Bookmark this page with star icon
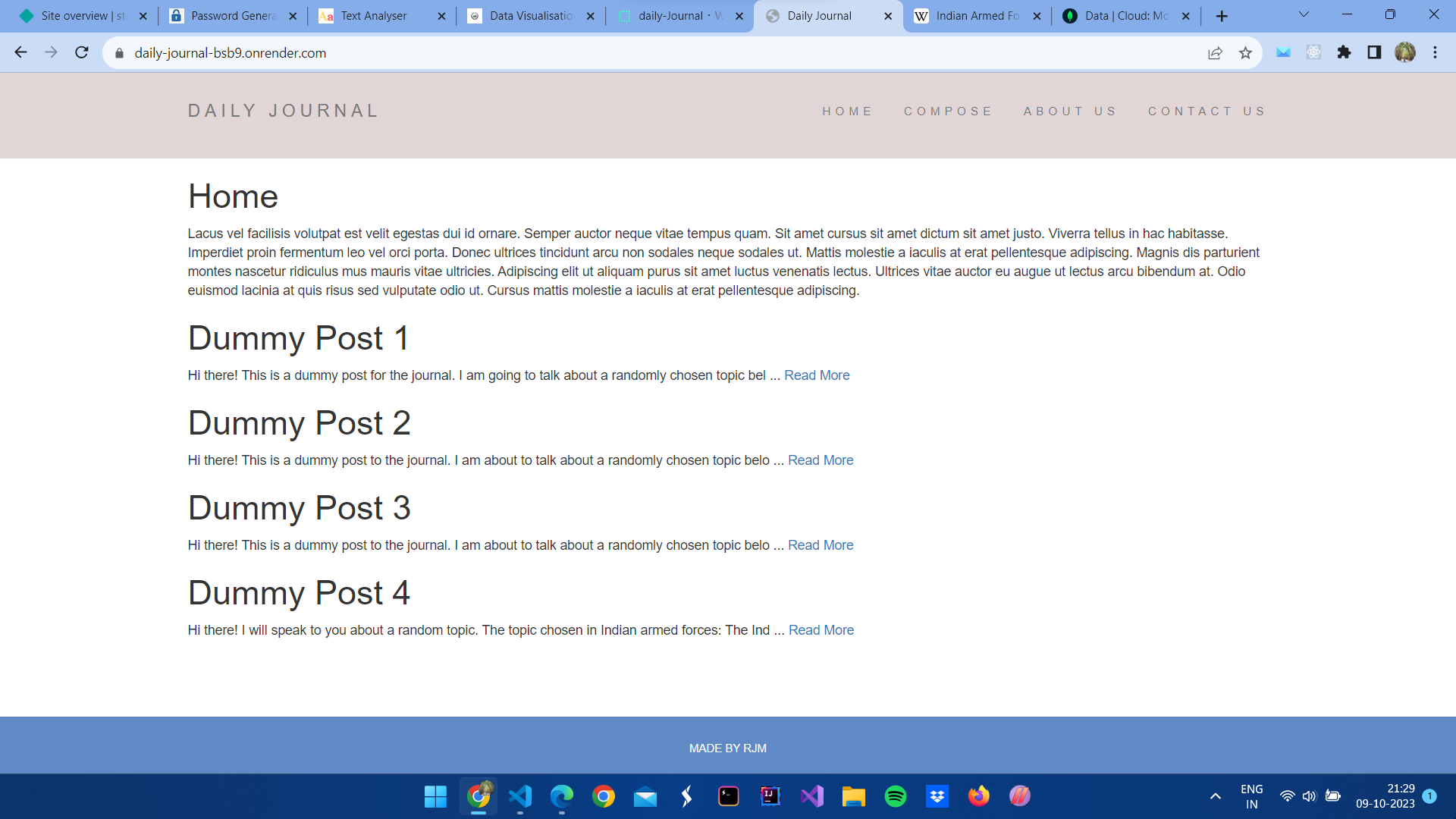1456x819 pixels. tap(1245, 52)
